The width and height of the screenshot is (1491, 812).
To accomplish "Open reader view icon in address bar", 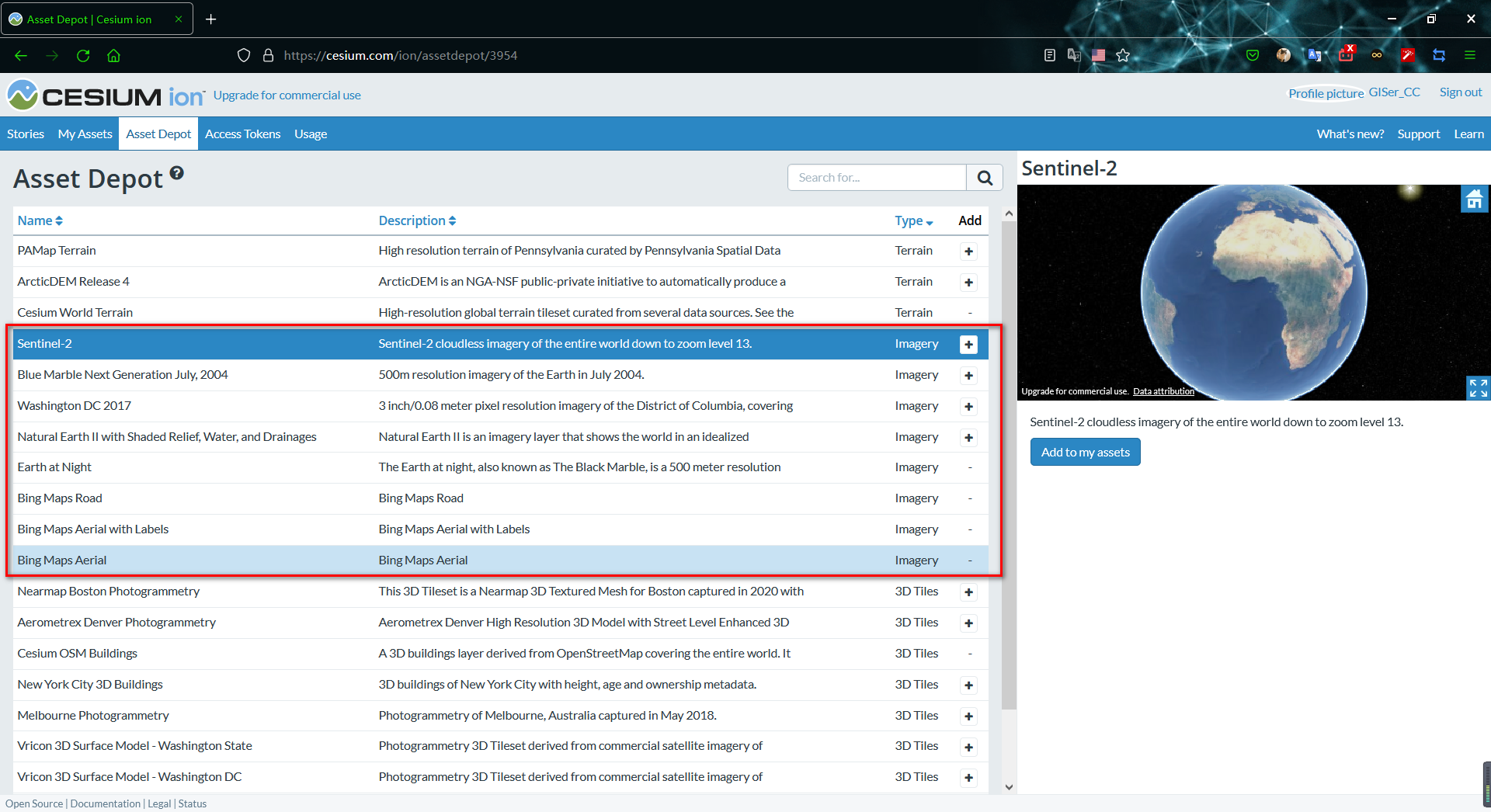I will click(x=1050, y=55).
